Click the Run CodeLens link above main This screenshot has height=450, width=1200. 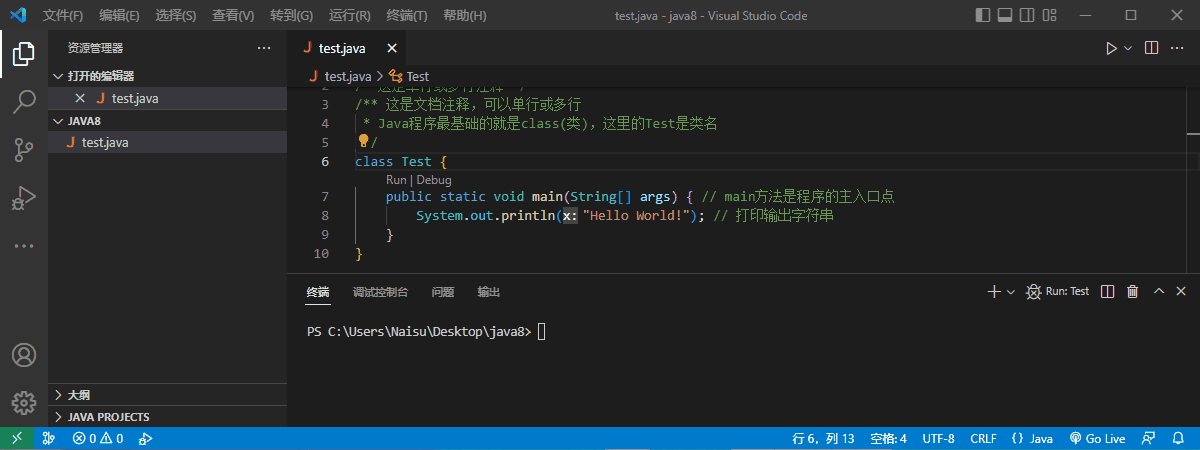click(396, 180)
